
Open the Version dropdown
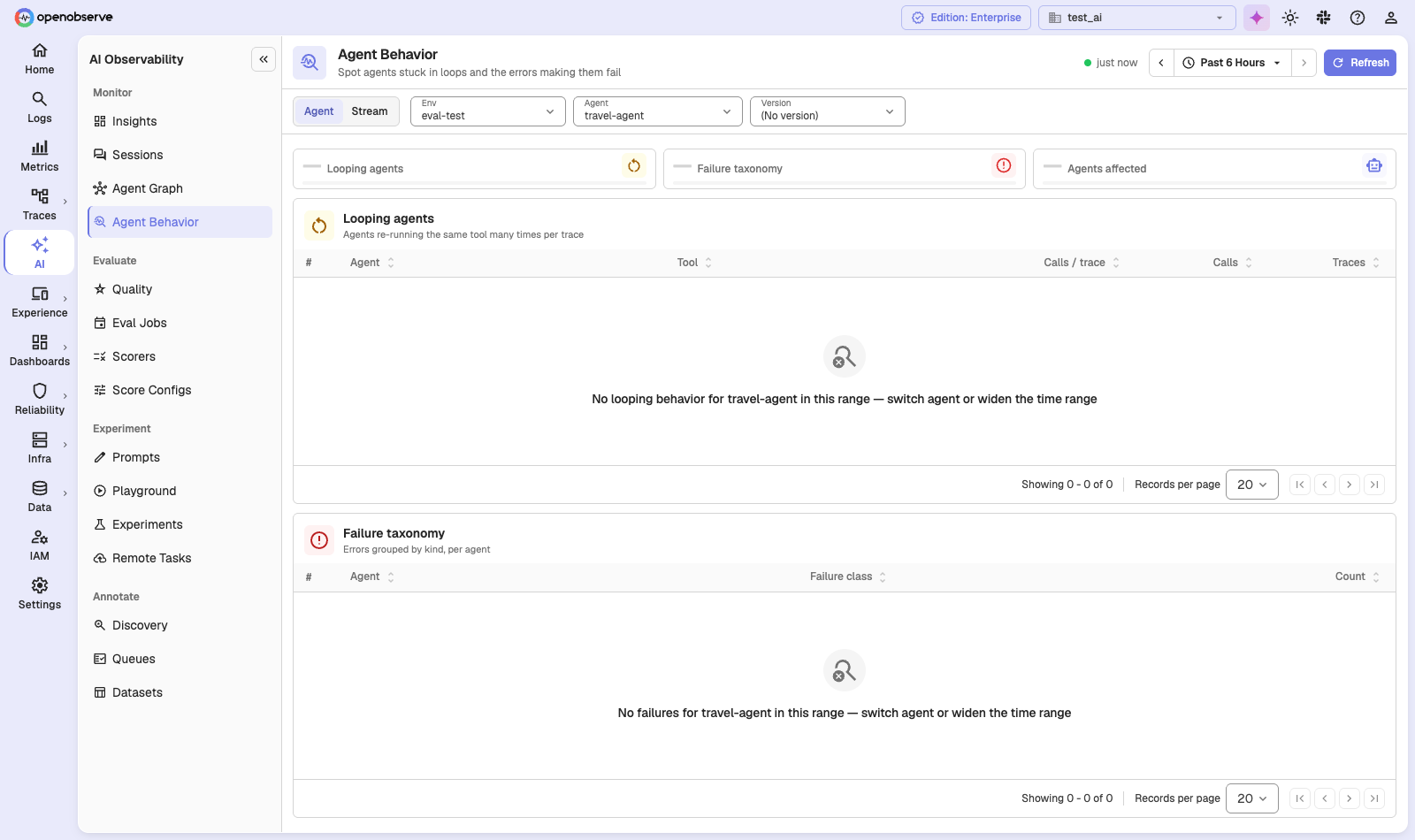(x=828, y=111)
